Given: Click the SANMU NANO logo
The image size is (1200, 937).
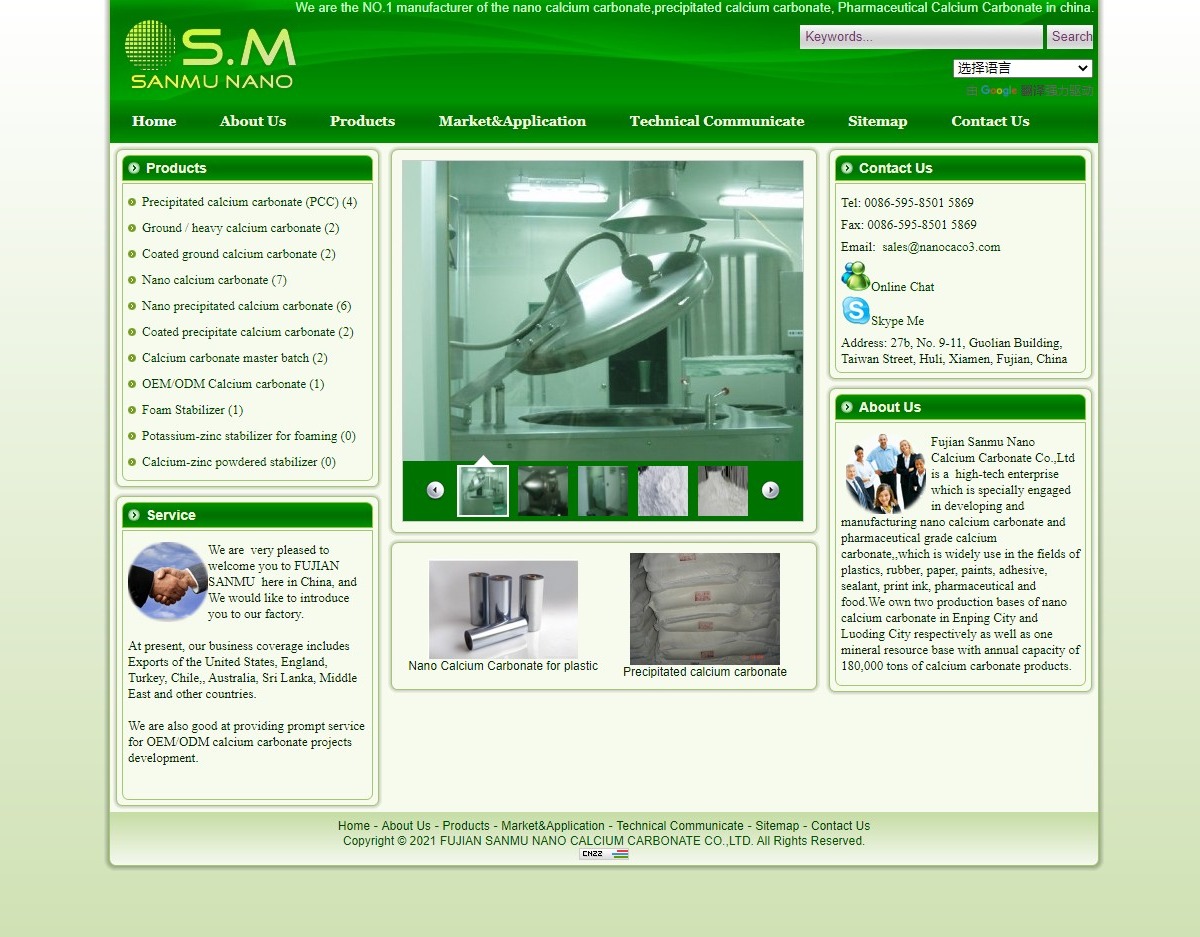Looking at the screenshot, I should [x=211, y=55].
